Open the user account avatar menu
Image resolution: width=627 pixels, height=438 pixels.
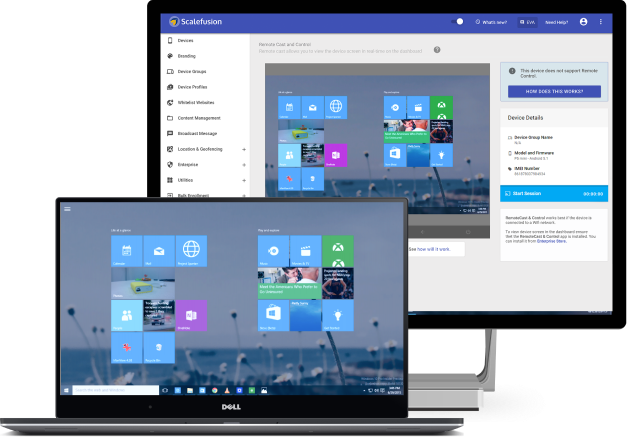pyautogui.click(x=583, y=22)
